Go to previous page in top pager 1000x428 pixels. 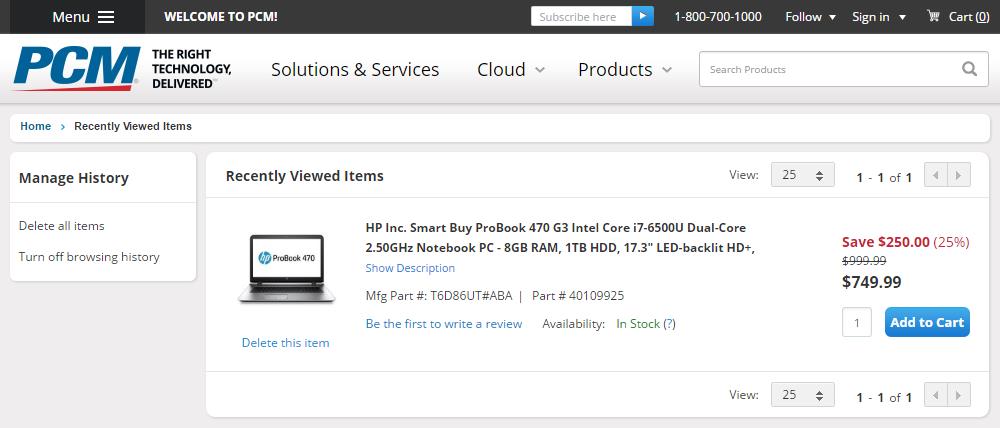click(x=936, y=175)
